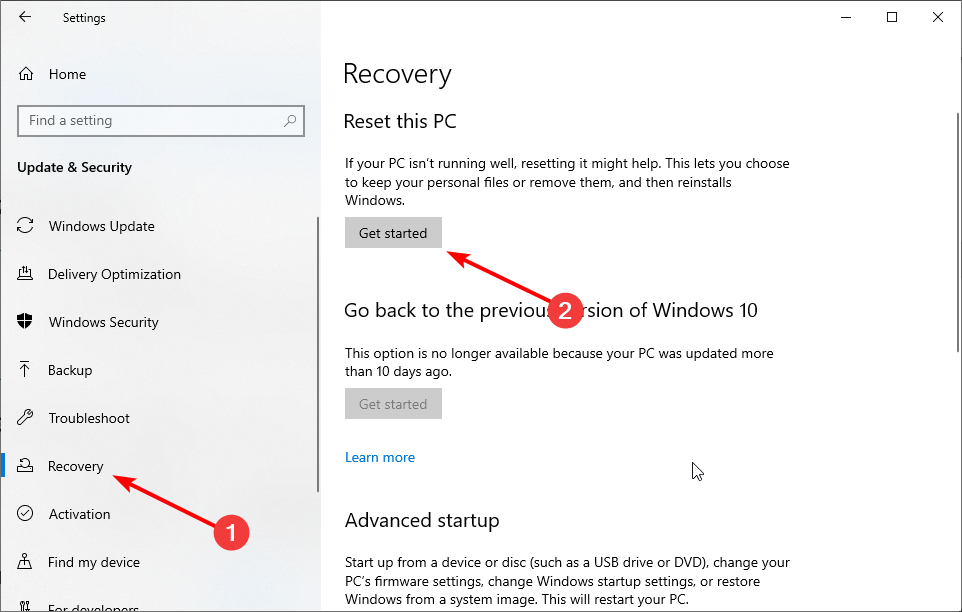Screen dimensions: 962x612
Task: Select Troubleshoot from the sidebar
Action: [x=89, y=418]
